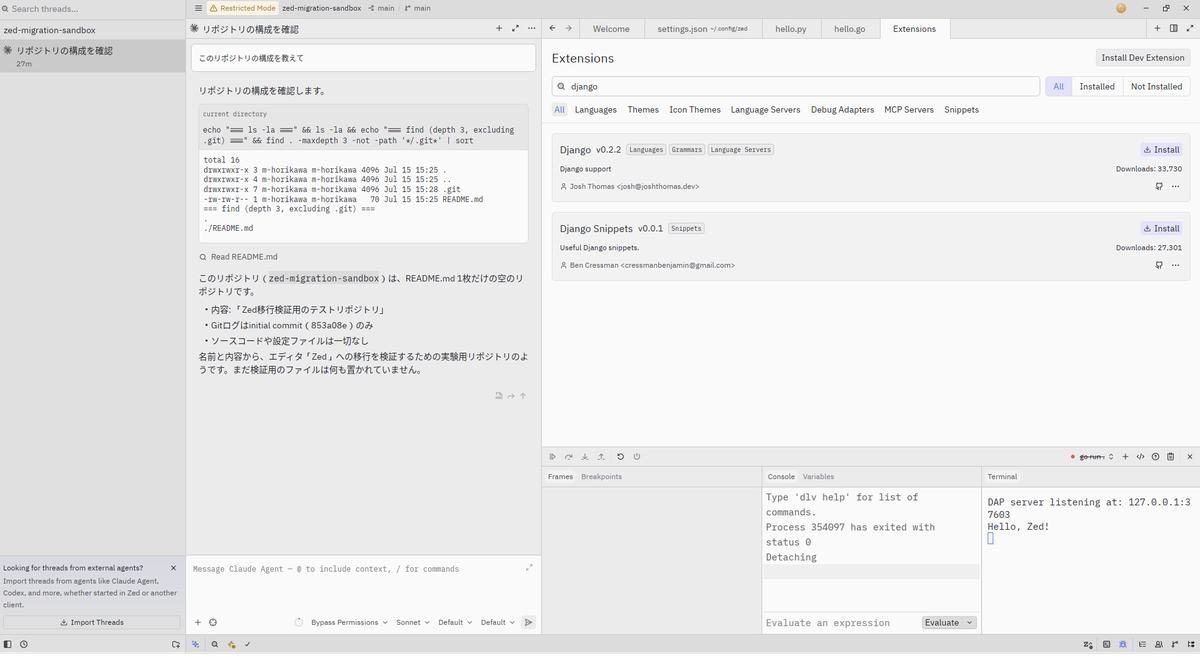Open project search magnifier in status bar

(214, 645)
